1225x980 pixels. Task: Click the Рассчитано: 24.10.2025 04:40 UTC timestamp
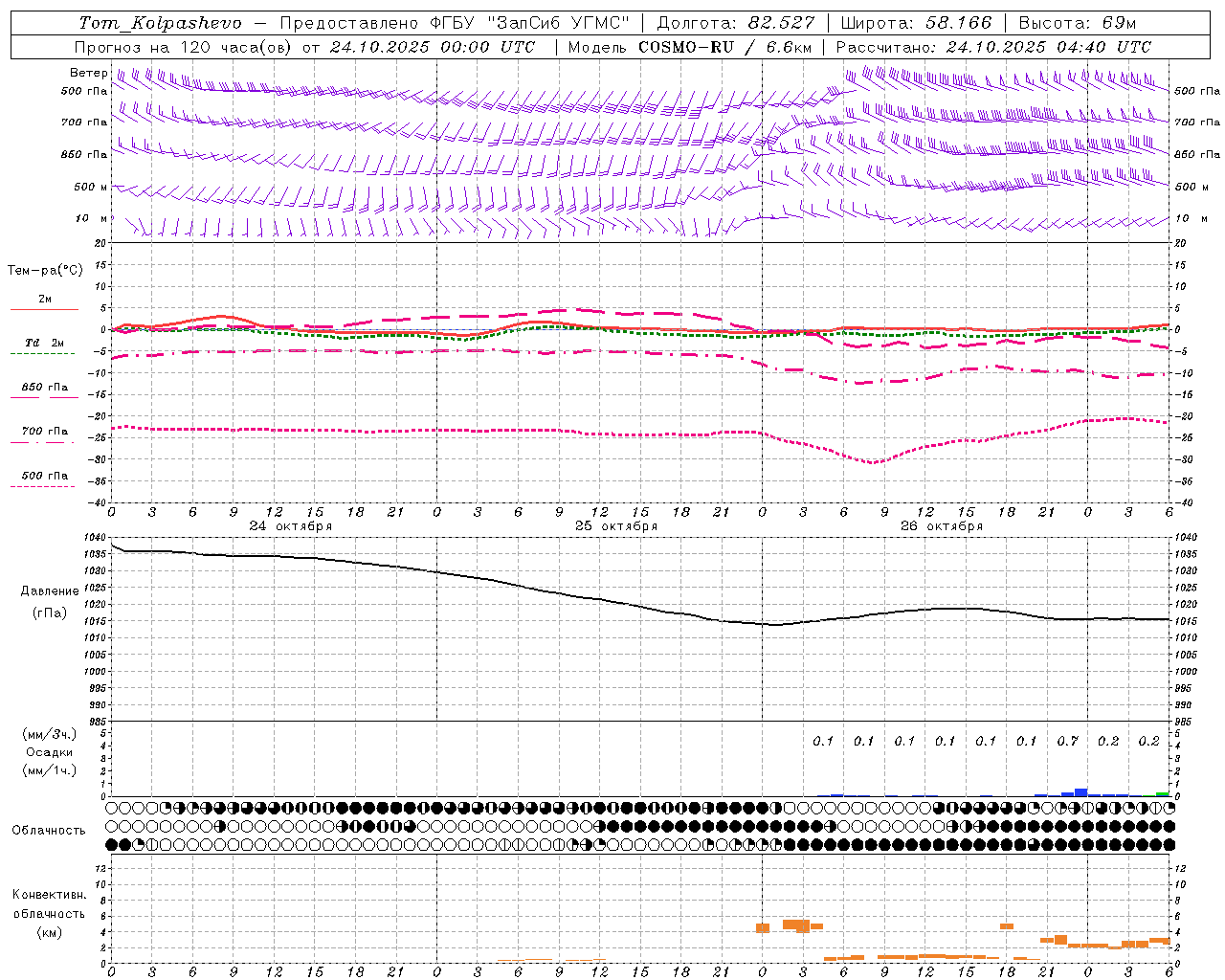pyautogui.click(x=993, y=47)
